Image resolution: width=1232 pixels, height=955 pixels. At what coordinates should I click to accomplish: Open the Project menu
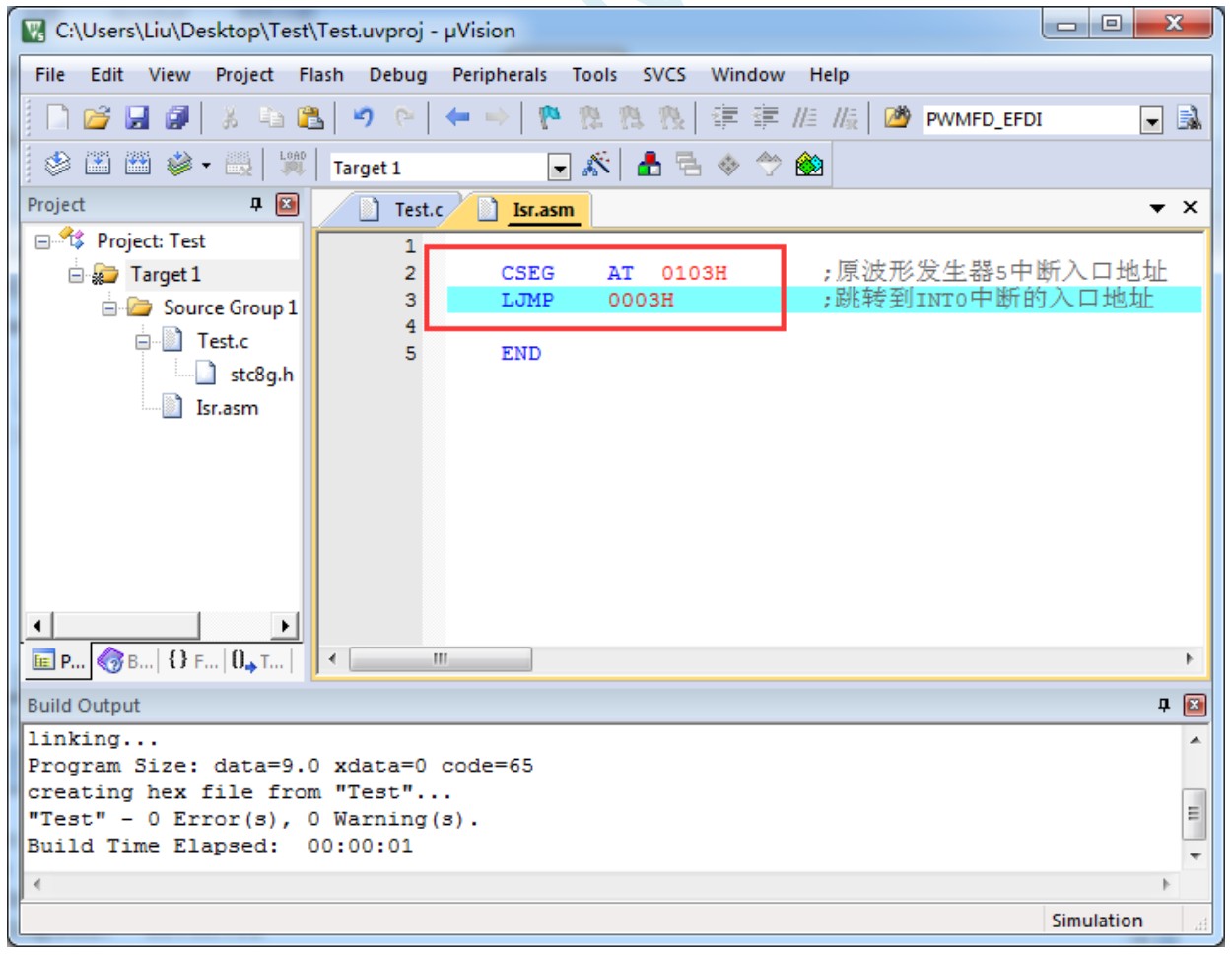click(x=244, y=75)
